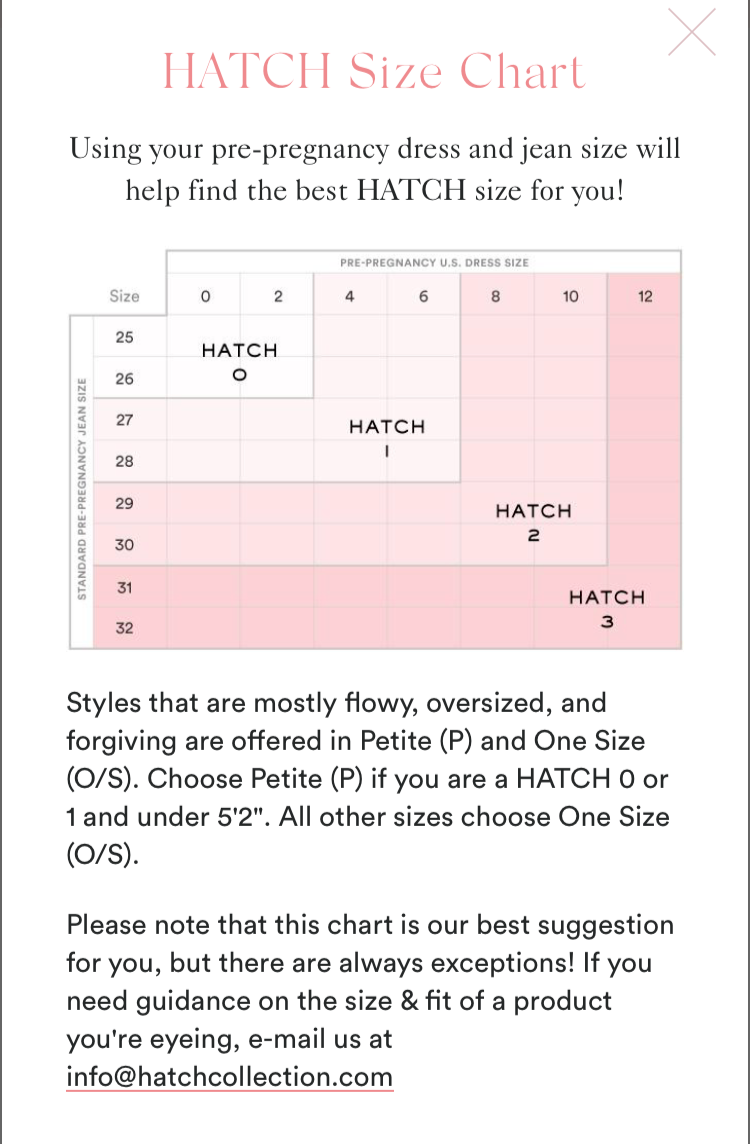The image size is (750, 1144).
Task: Click jean size 25 row label
Action: point(125,337)
